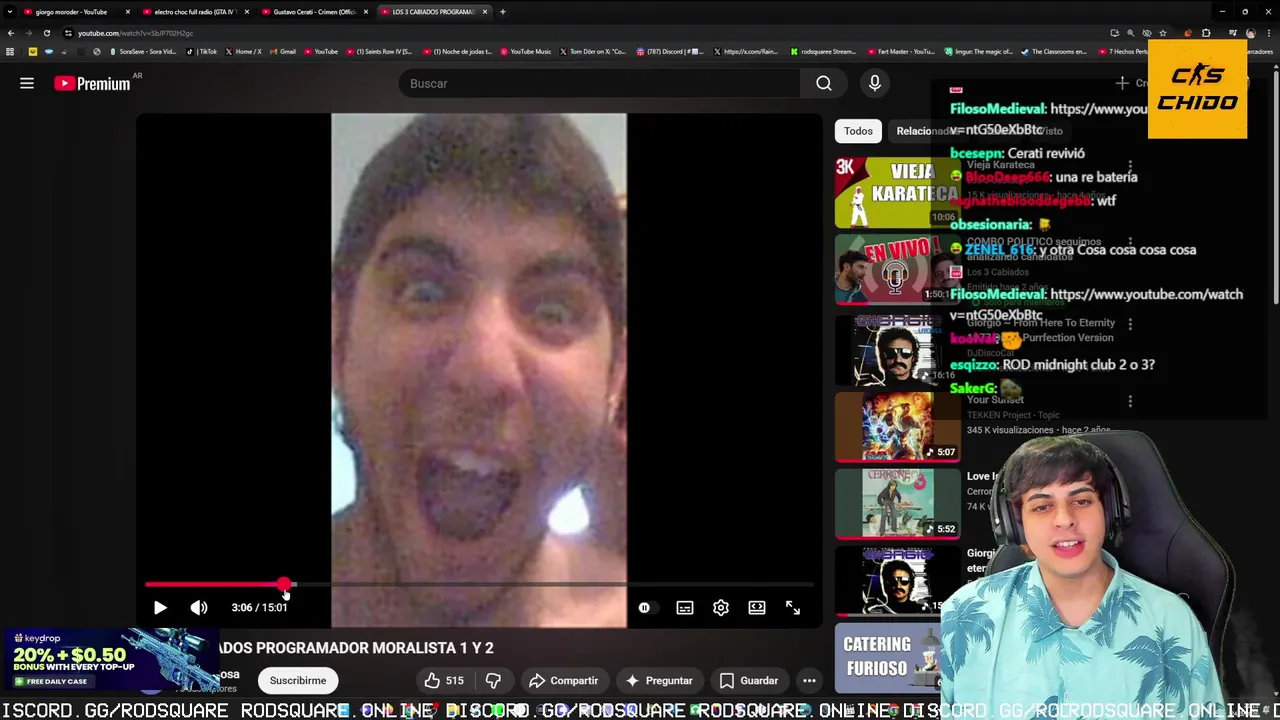1280x720 pixels.
Task: Open the Preguntar AI button
Action: (x=658, y=680)
